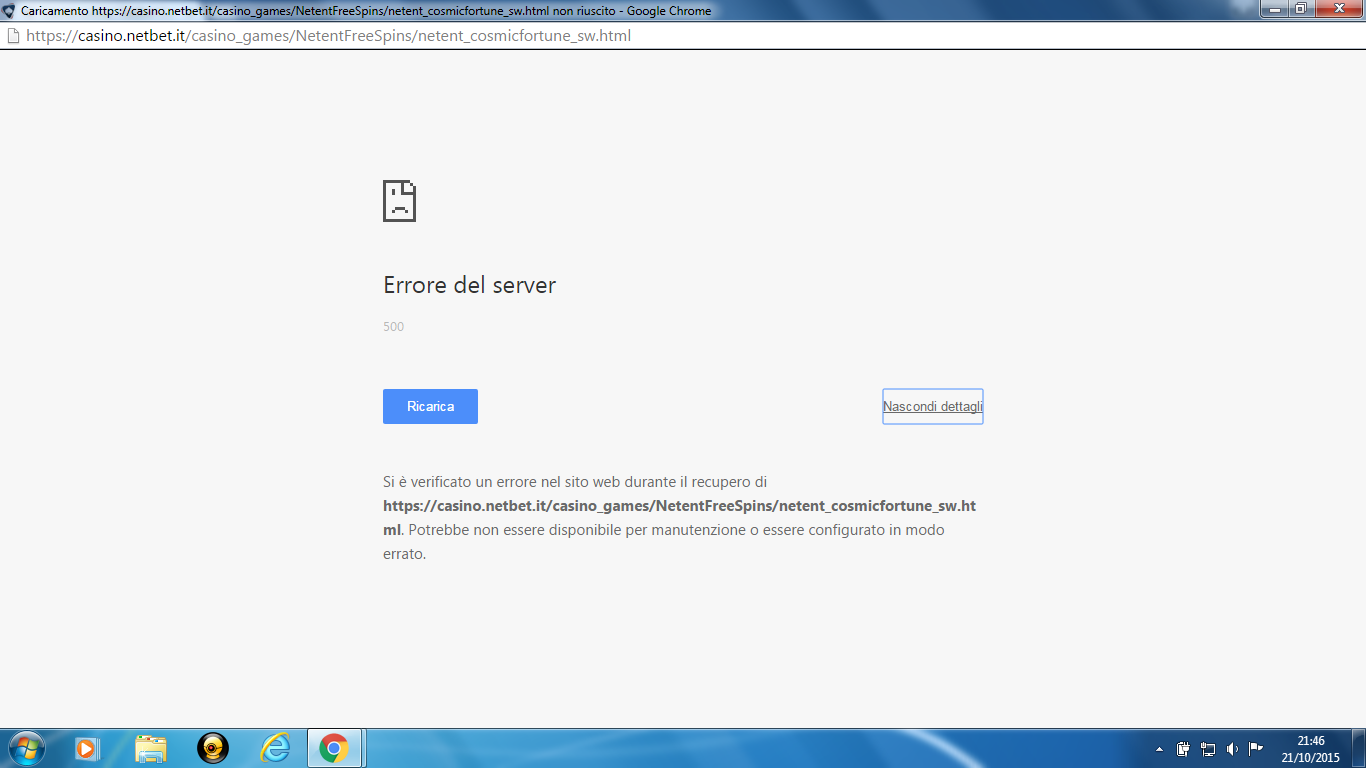Click the Show desktop strip

(1359, 748)
